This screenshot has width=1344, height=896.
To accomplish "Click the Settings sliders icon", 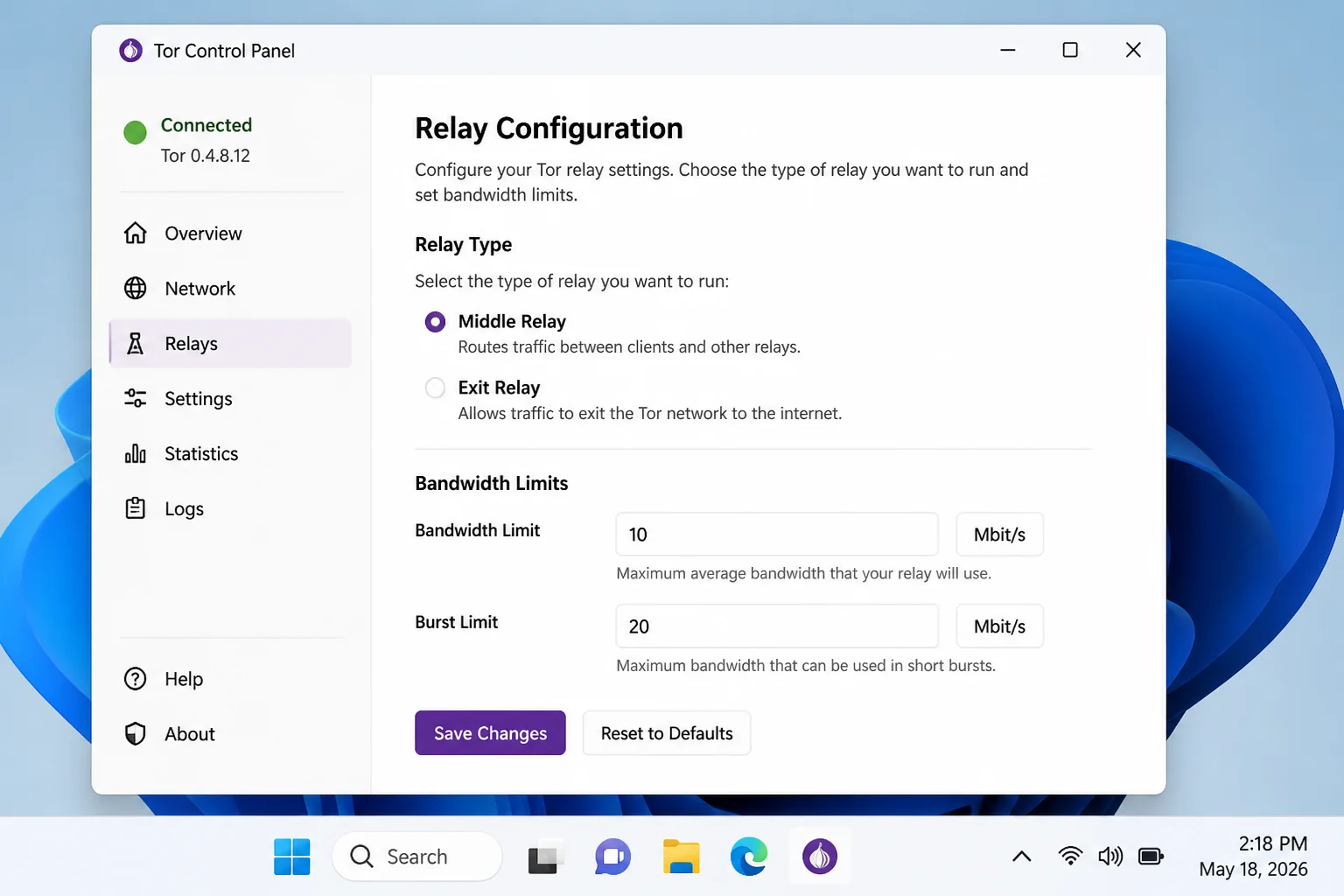I will pyautogui.click(x=136, y=398).
